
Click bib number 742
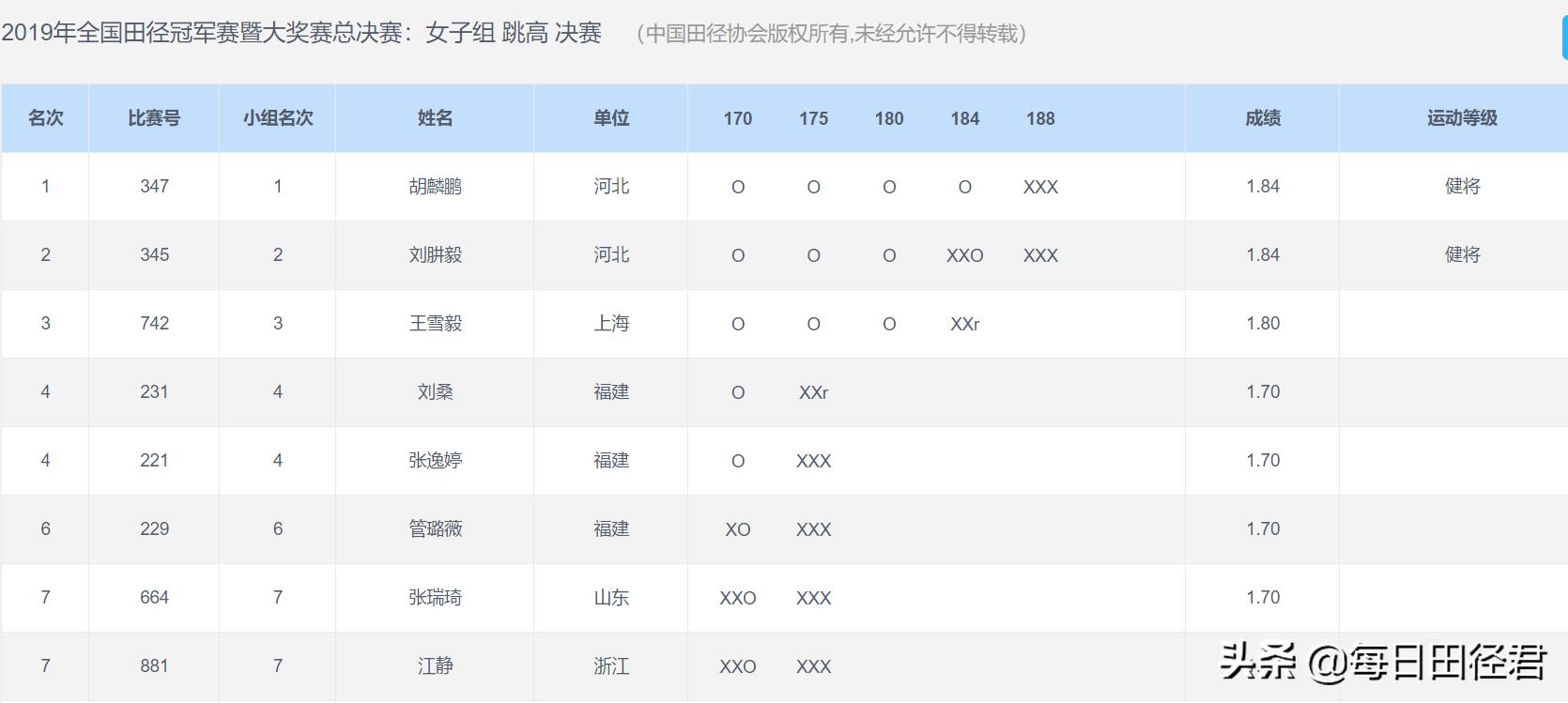point(154,324)
